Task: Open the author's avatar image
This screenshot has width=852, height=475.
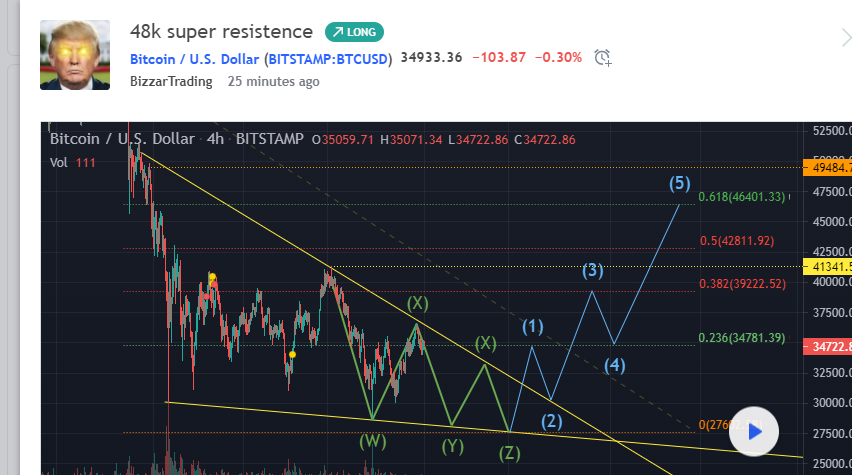Action: pyautogui.click(x=75, y=55)
